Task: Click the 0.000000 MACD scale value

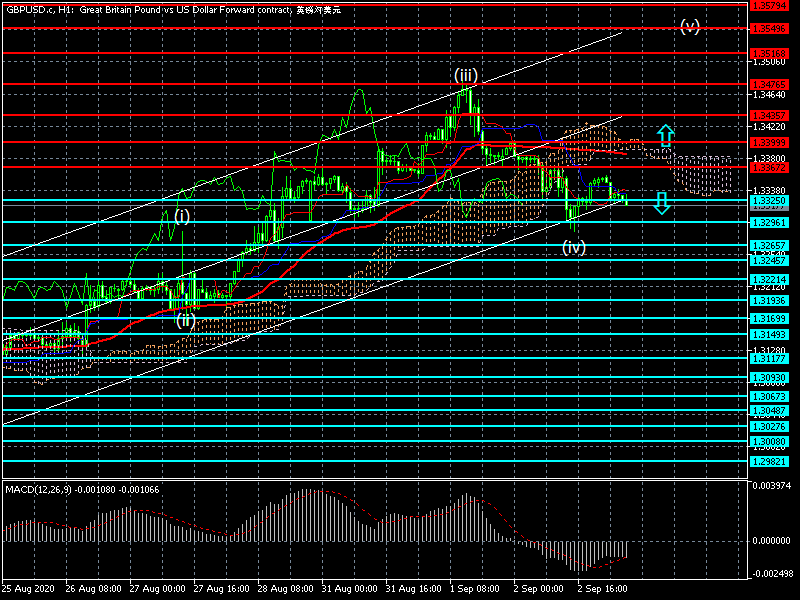Action: [x=771, y=541]
